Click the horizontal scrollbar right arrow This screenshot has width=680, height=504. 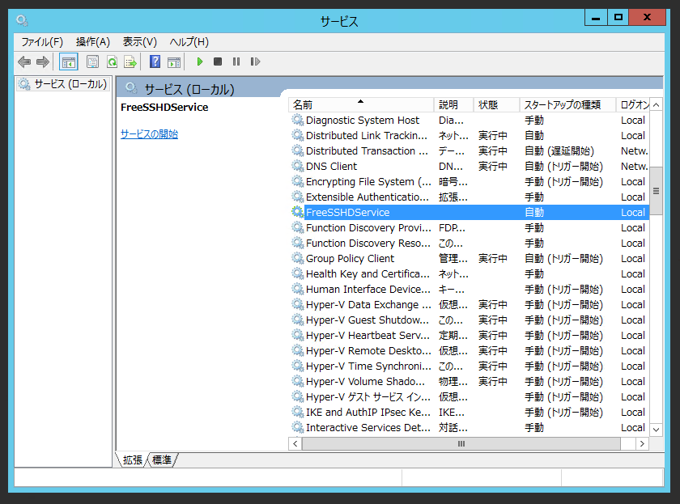642,444
